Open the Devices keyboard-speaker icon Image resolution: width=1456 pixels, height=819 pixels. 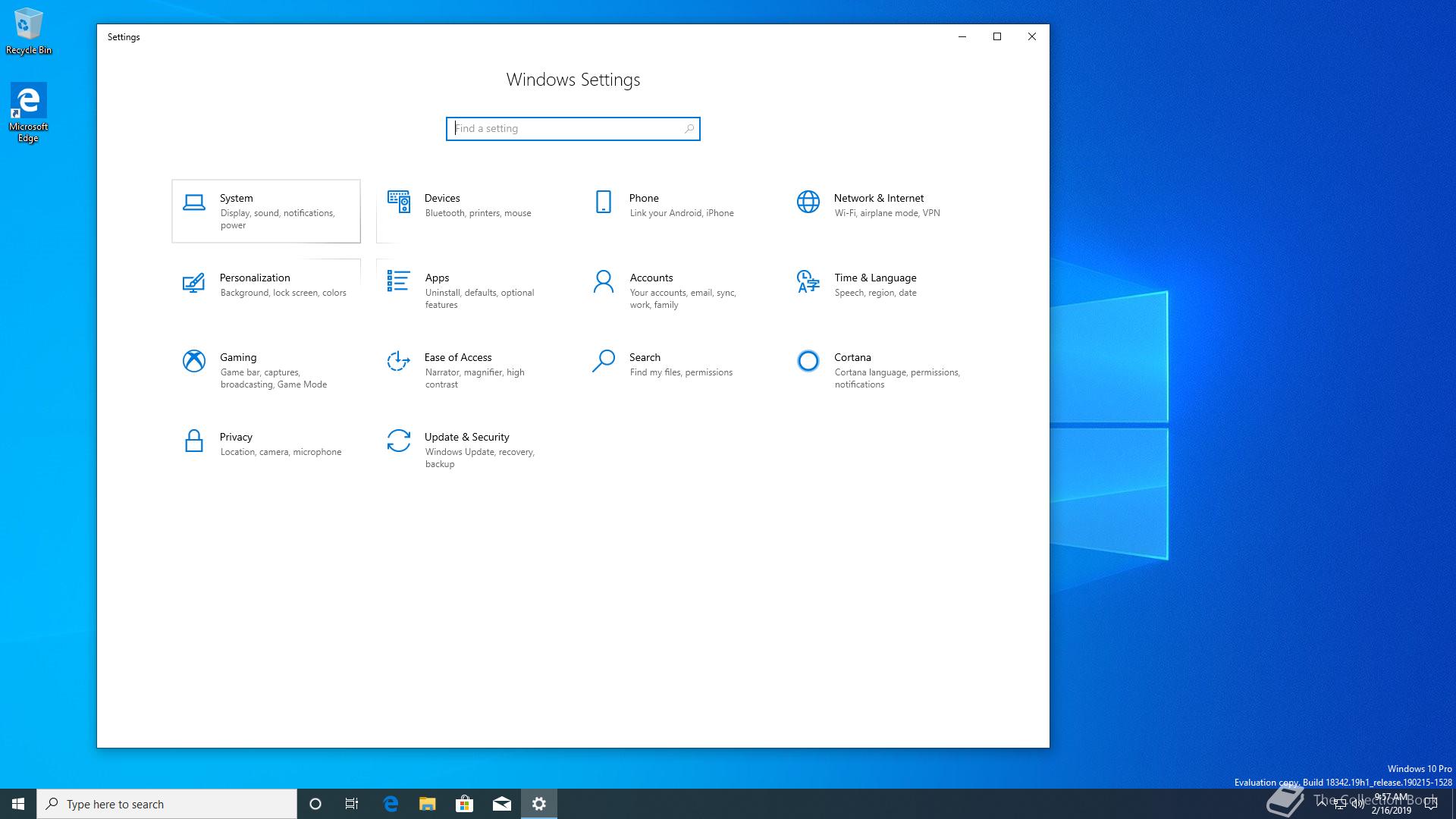(399, 202)
